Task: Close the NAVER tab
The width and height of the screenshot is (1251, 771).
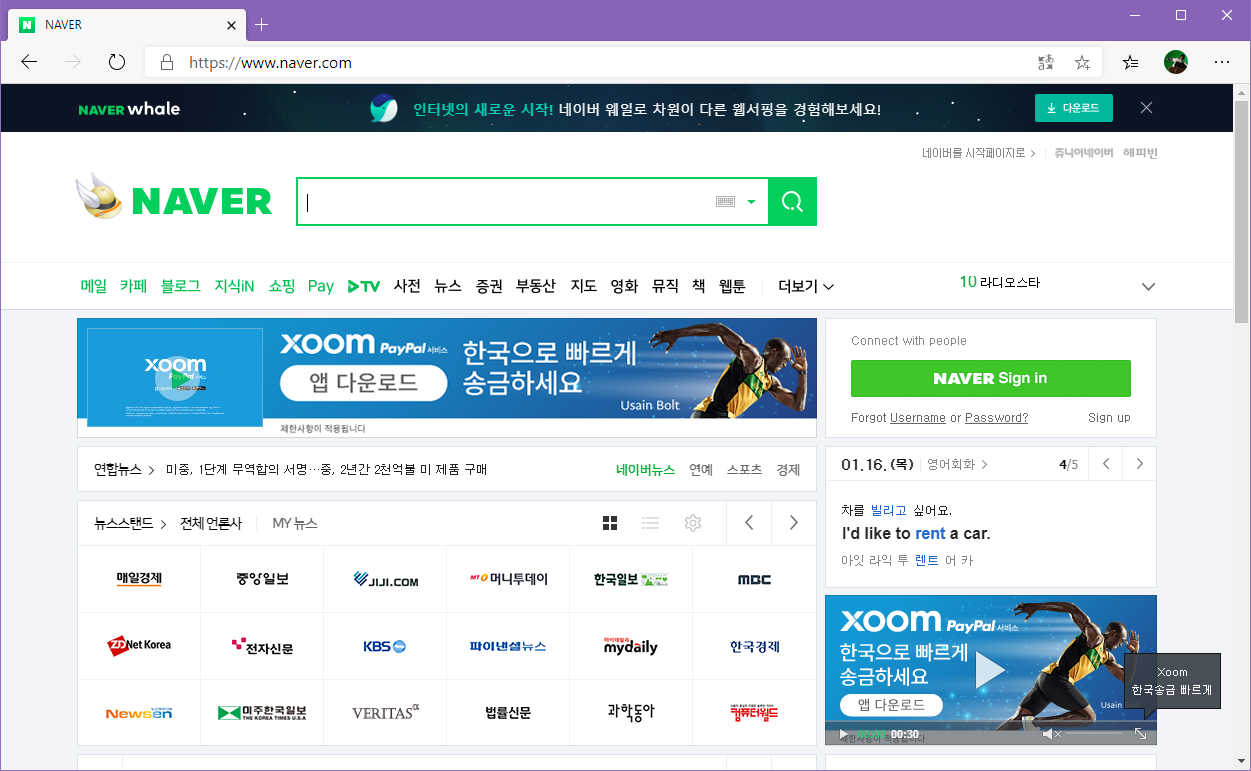Action: coord(231,25)
